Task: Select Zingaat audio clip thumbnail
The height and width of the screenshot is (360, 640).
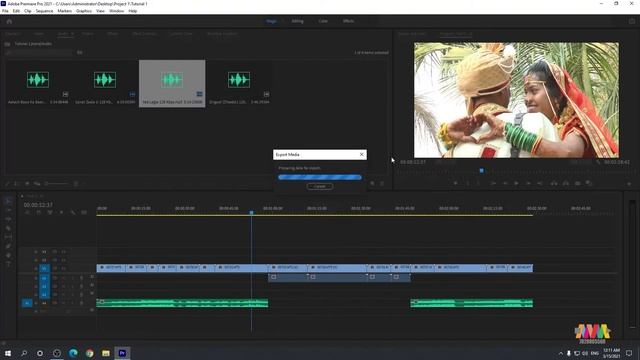Action: coord(239,80)
